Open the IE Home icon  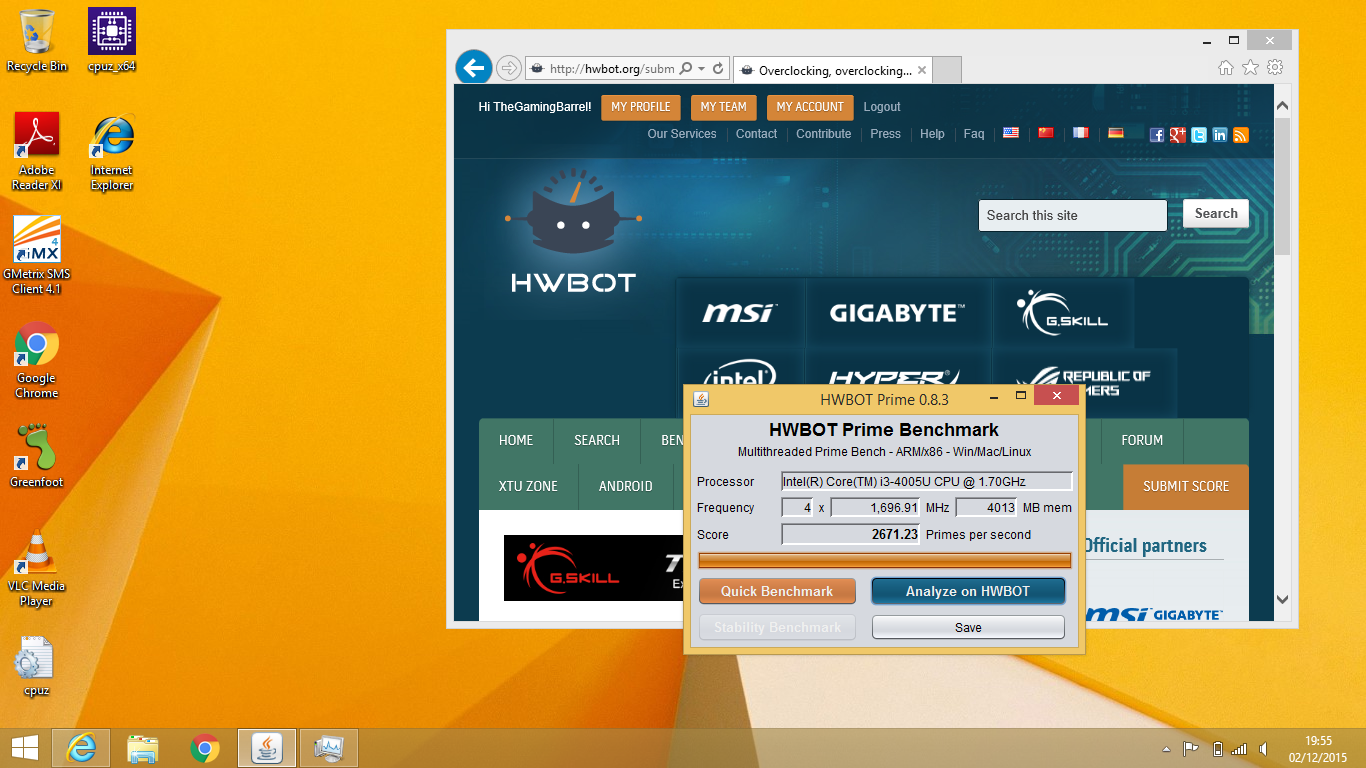tap(1226, 67)
